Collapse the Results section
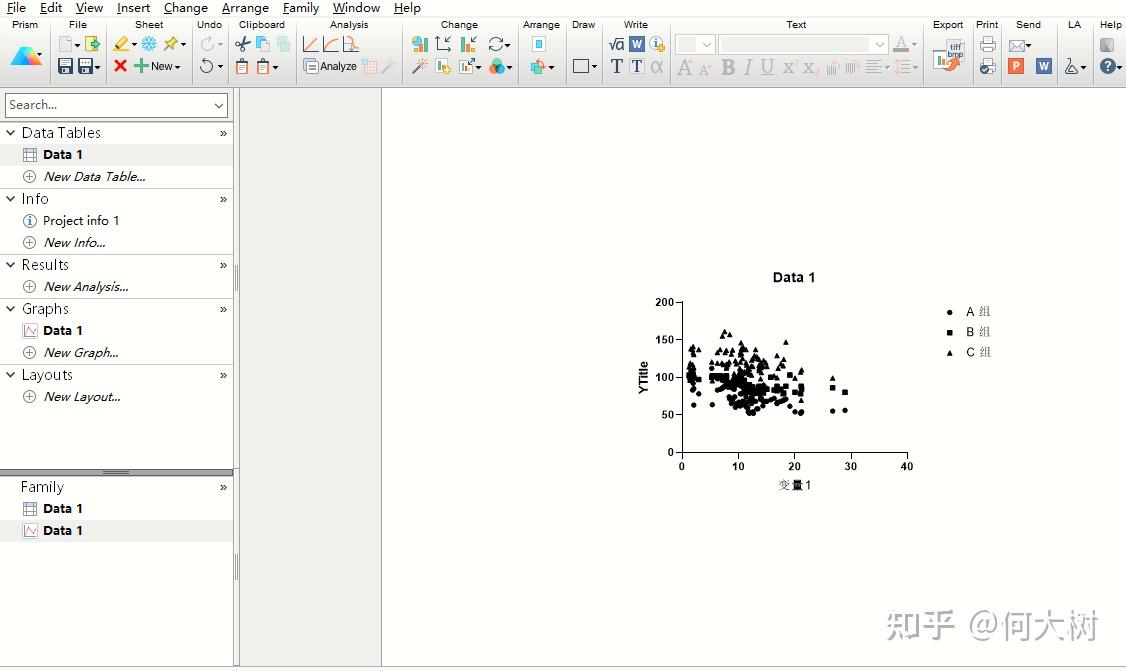This screenshot has width=1126, height=671. [11, 265]
